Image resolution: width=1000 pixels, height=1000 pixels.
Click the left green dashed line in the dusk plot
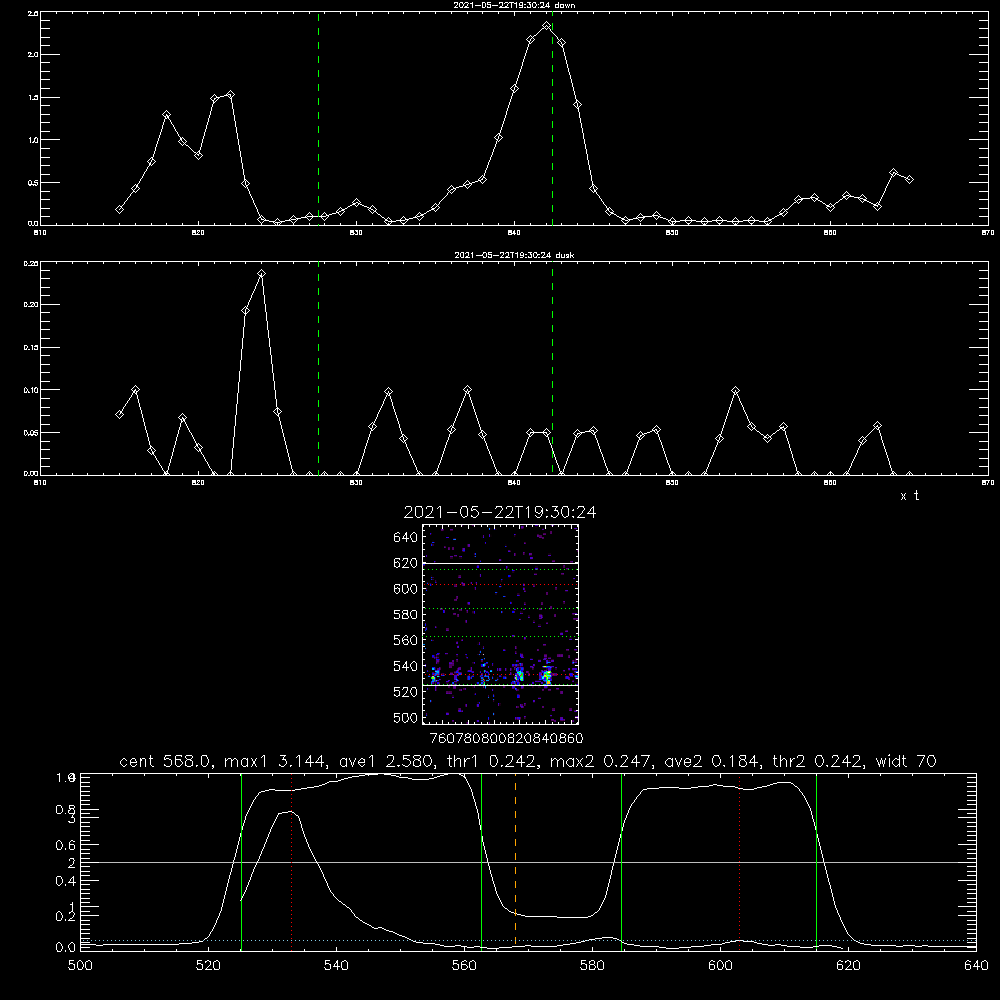(318, 369)
